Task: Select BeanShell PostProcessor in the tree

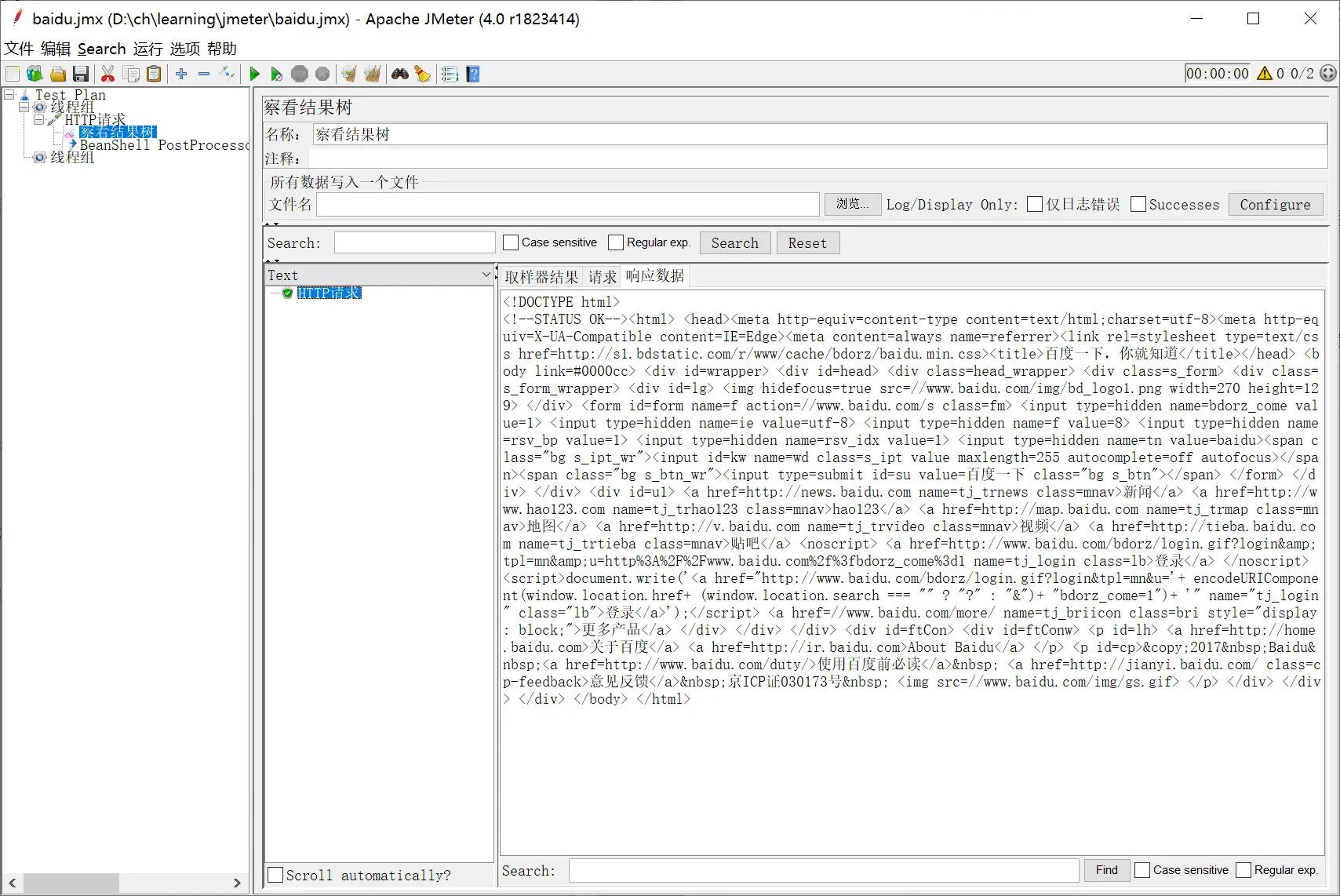Action: coord(164,145)
